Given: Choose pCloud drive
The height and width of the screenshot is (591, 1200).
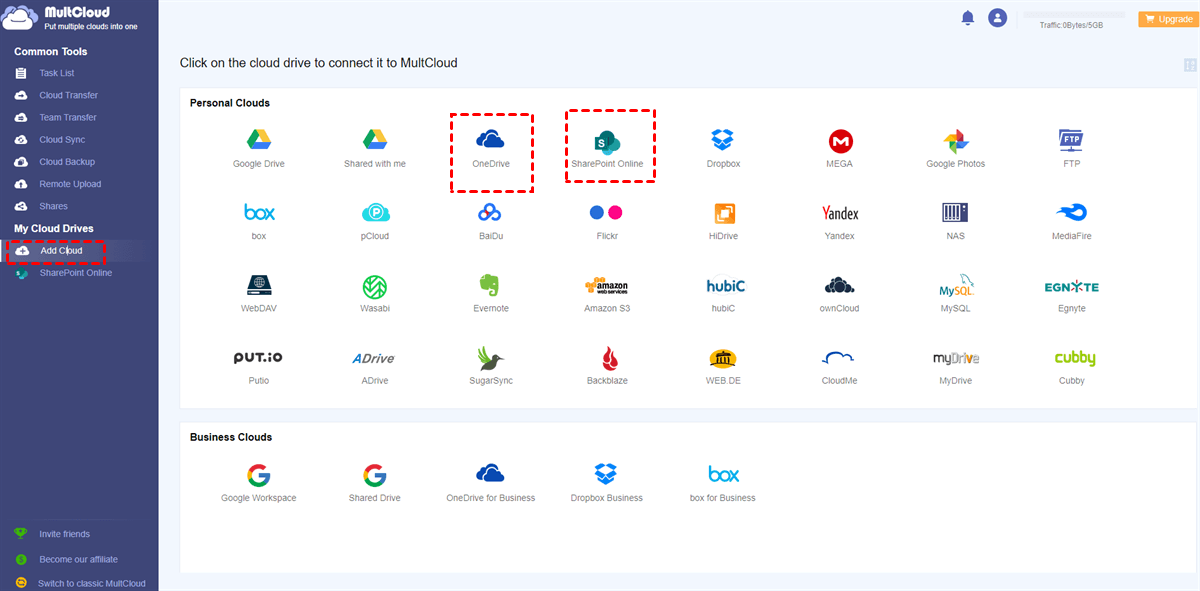Looking at the screenshot, I should pyautogui.click(x=375, y=221).
